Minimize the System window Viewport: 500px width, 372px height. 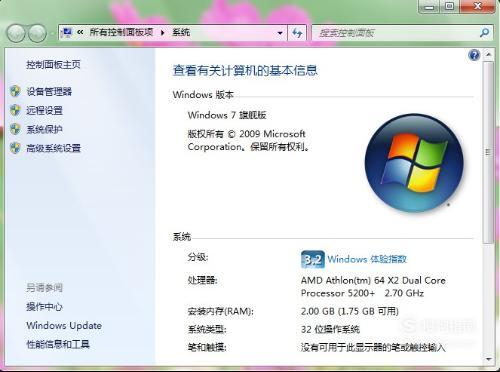[x=429, y=6]
